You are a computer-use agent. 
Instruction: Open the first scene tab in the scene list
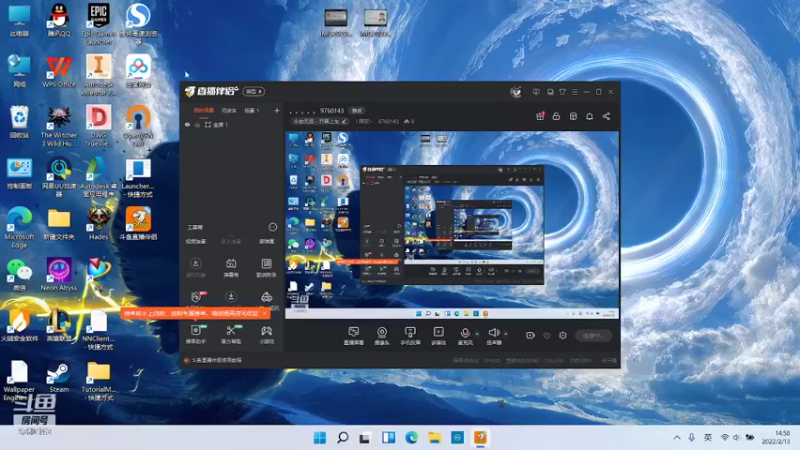pyautogui.click(x=204, y=111)
